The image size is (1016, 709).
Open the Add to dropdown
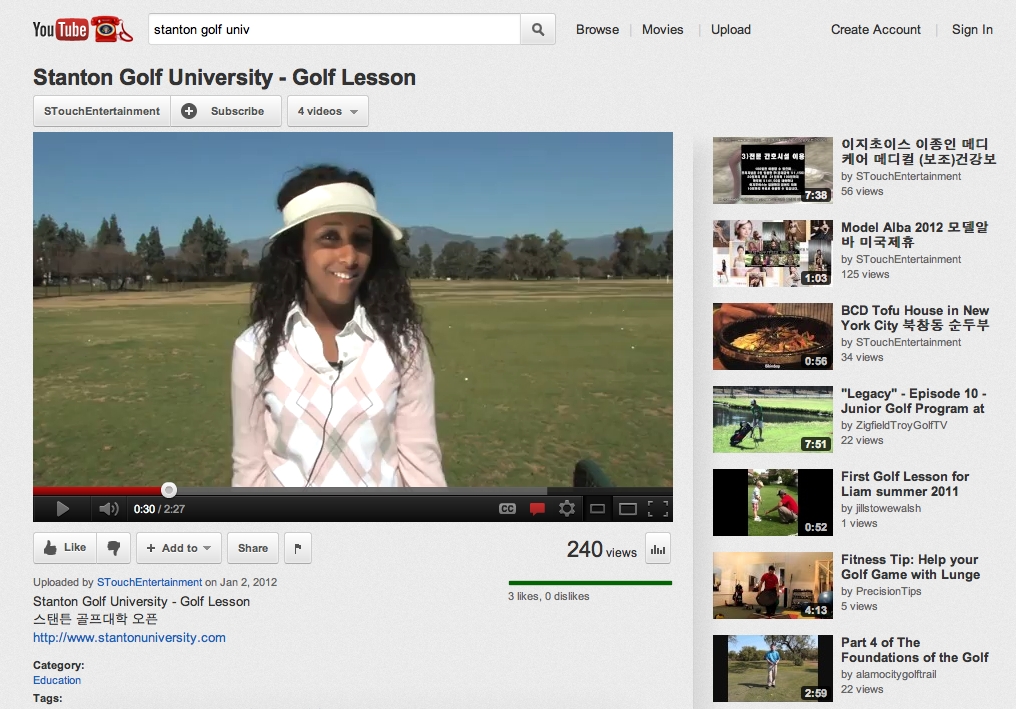pyautogui.click(x=179, y=548)
